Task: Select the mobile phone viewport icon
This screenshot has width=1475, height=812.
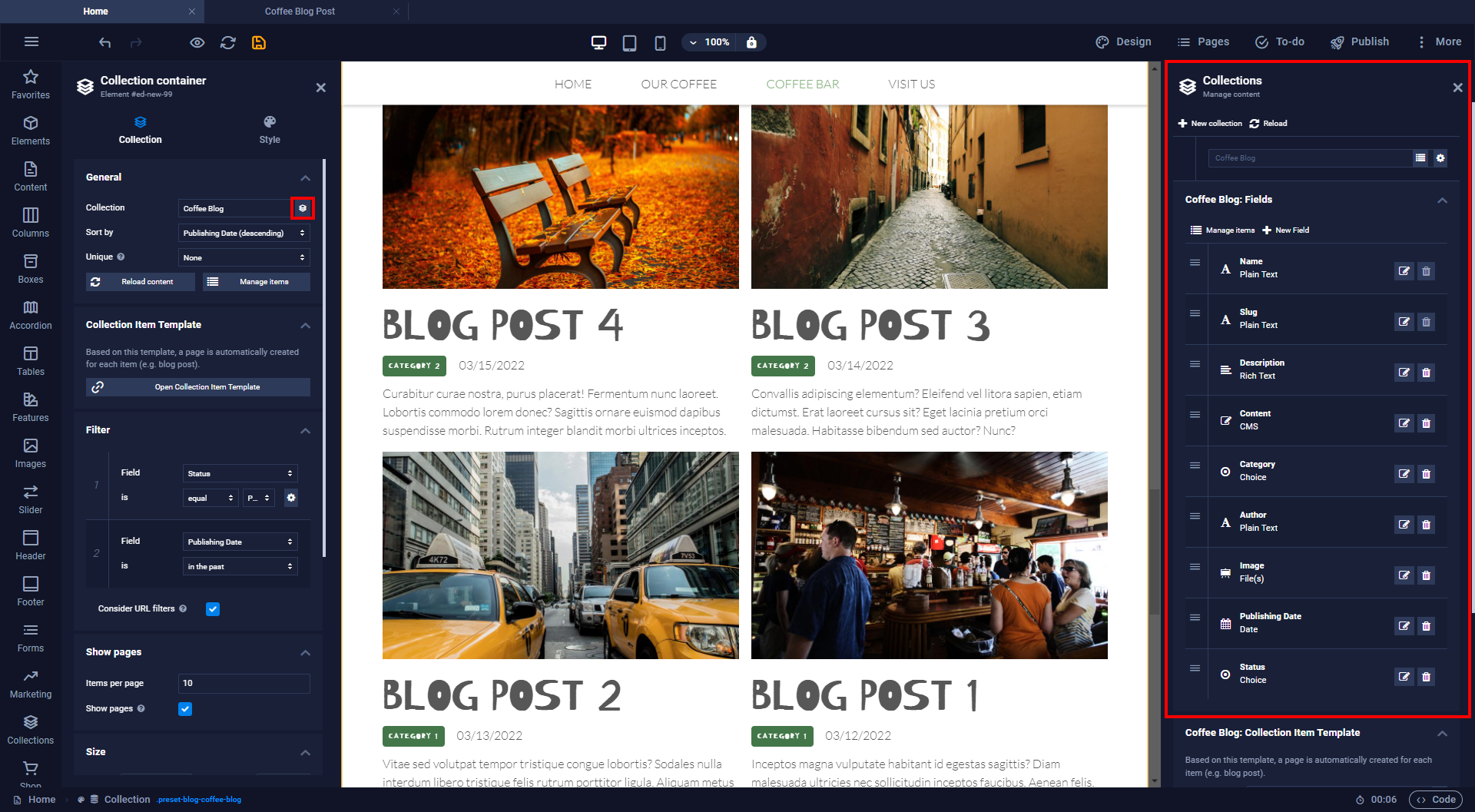Action: point(660,42)
